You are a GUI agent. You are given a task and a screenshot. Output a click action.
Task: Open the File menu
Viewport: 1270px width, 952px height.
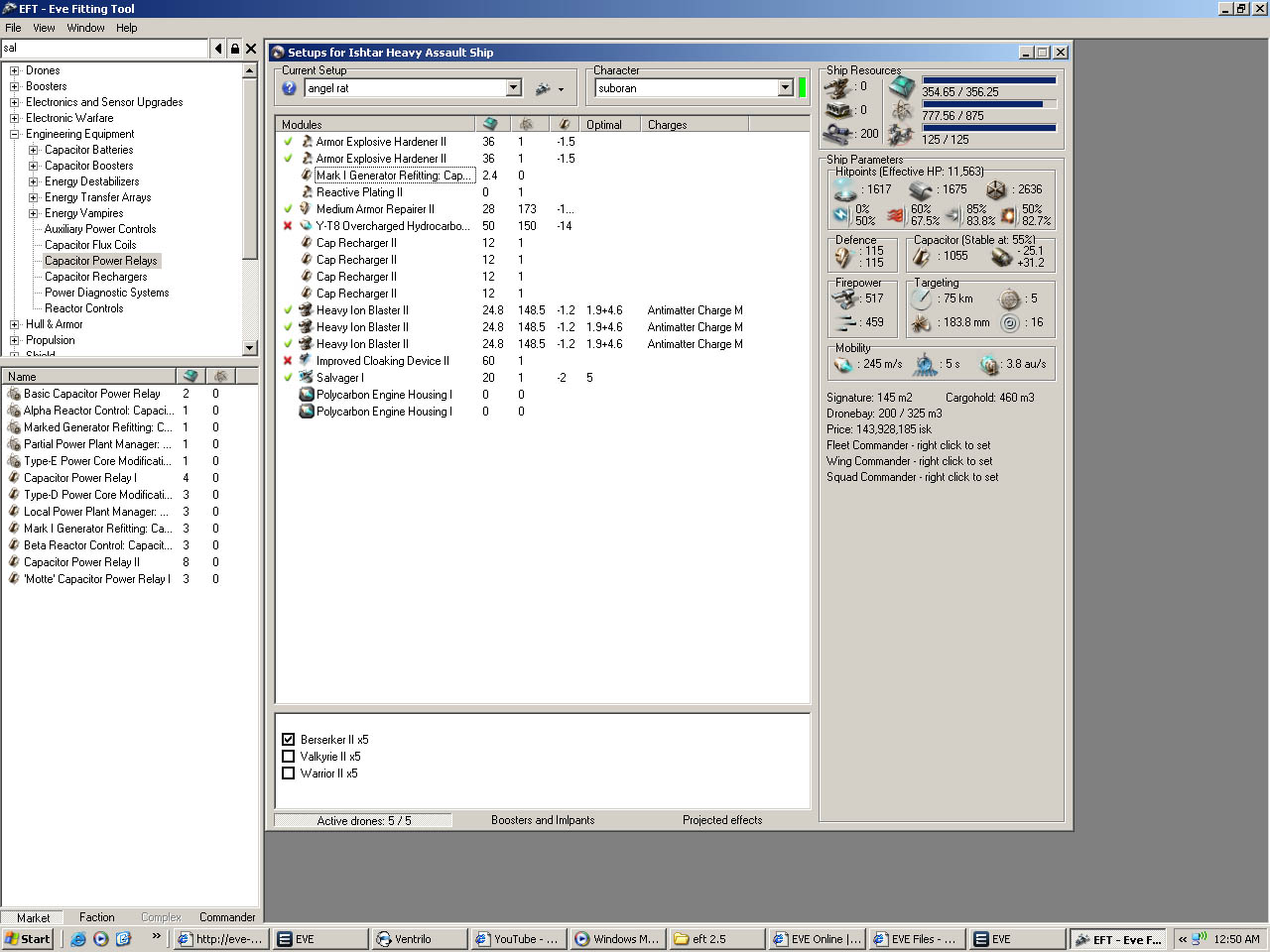(x=13, y=28)
